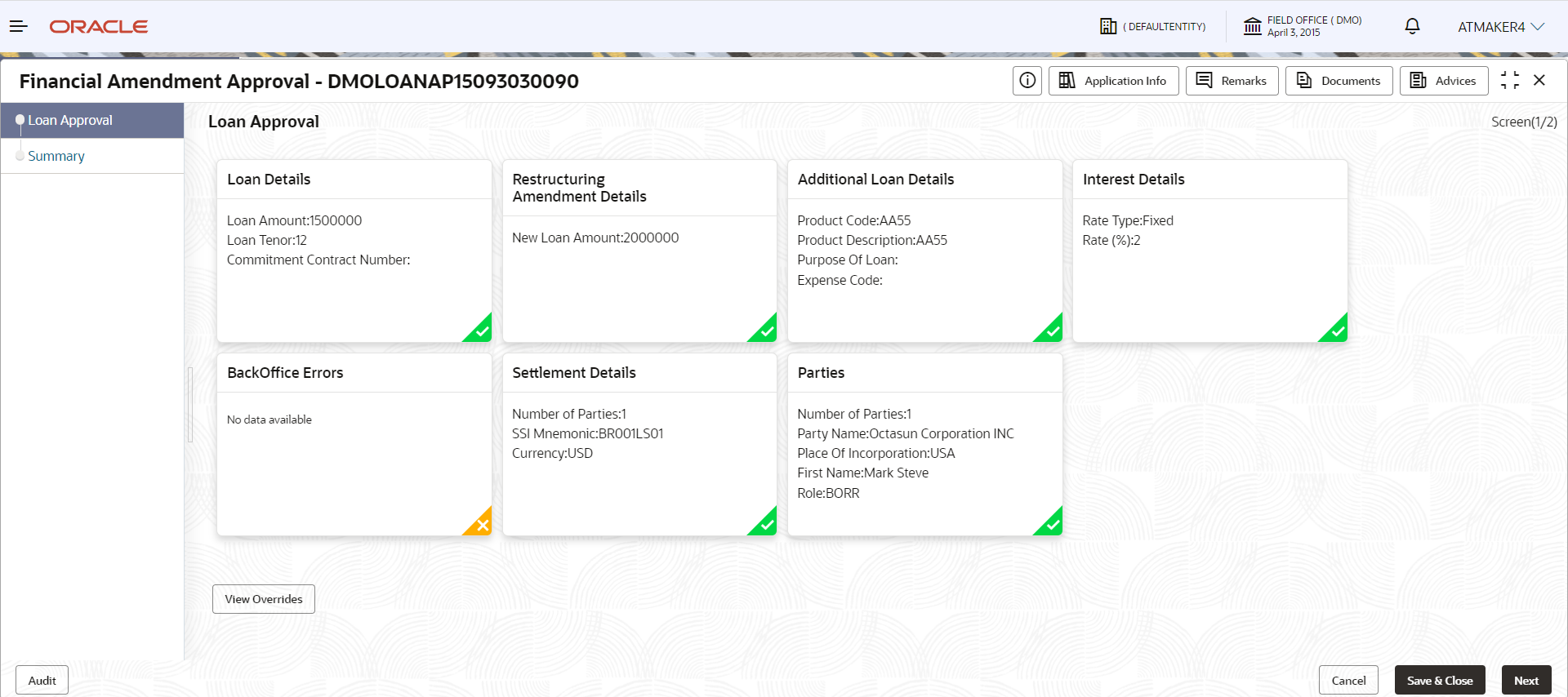Open the Interest Details tile
This screenshot has width=1568, height=697.
(1210, 251)
